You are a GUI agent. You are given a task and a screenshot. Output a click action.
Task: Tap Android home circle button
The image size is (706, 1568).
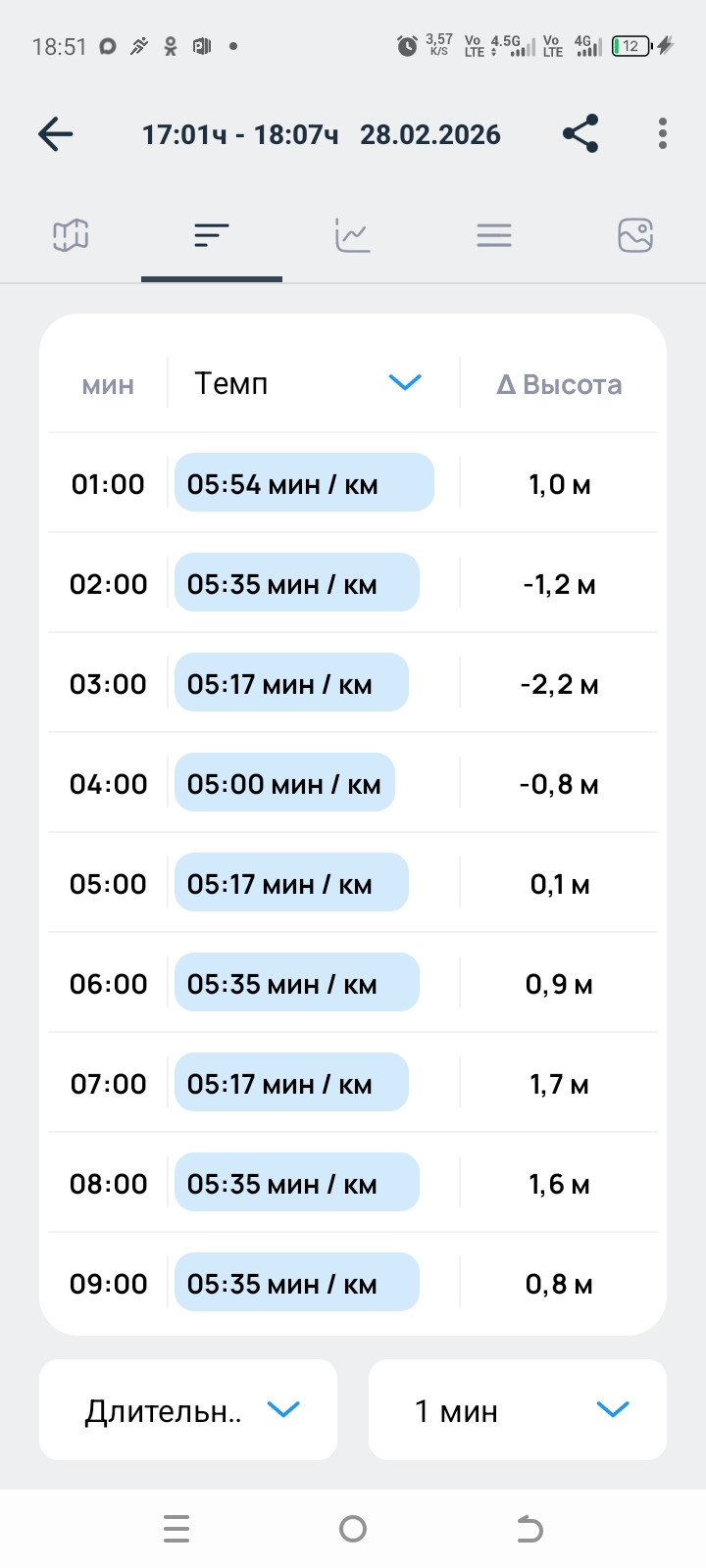(353, 1529)
